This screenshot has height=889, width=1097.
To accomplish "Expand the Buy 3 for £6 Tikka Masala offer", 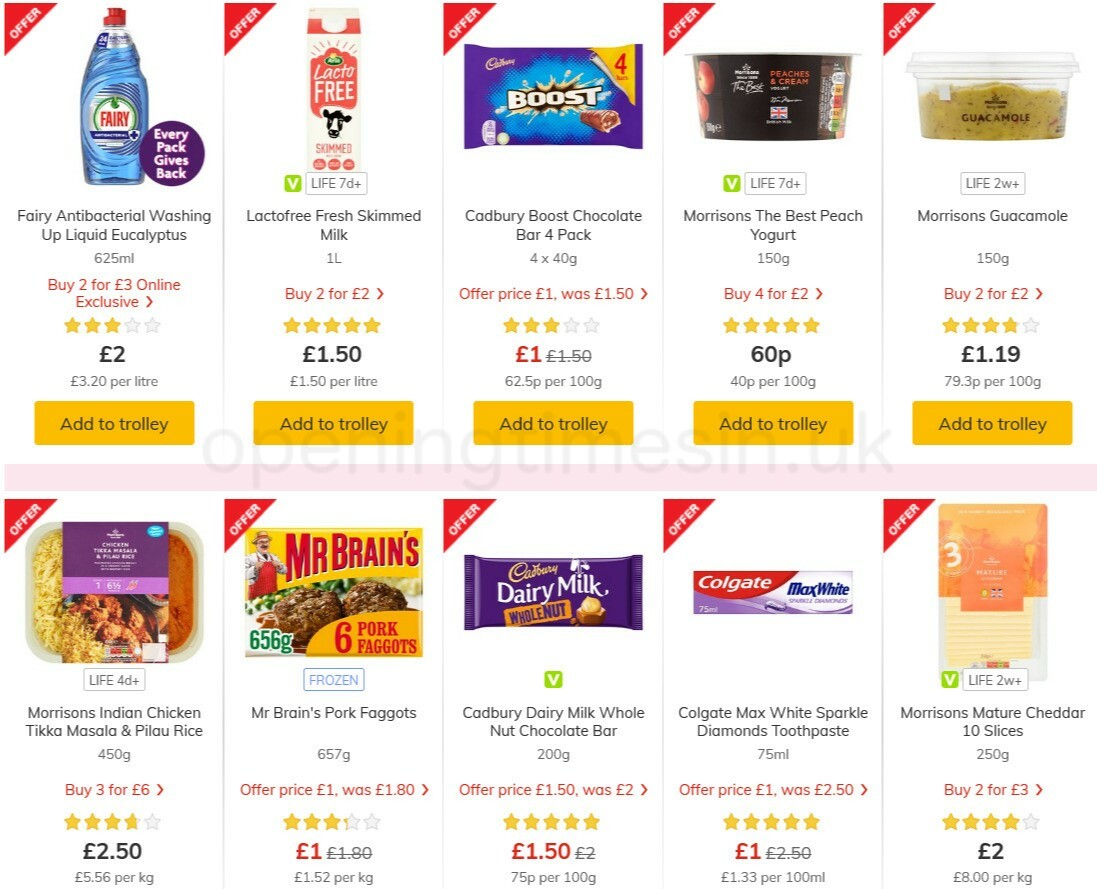I will click(113, 789).
